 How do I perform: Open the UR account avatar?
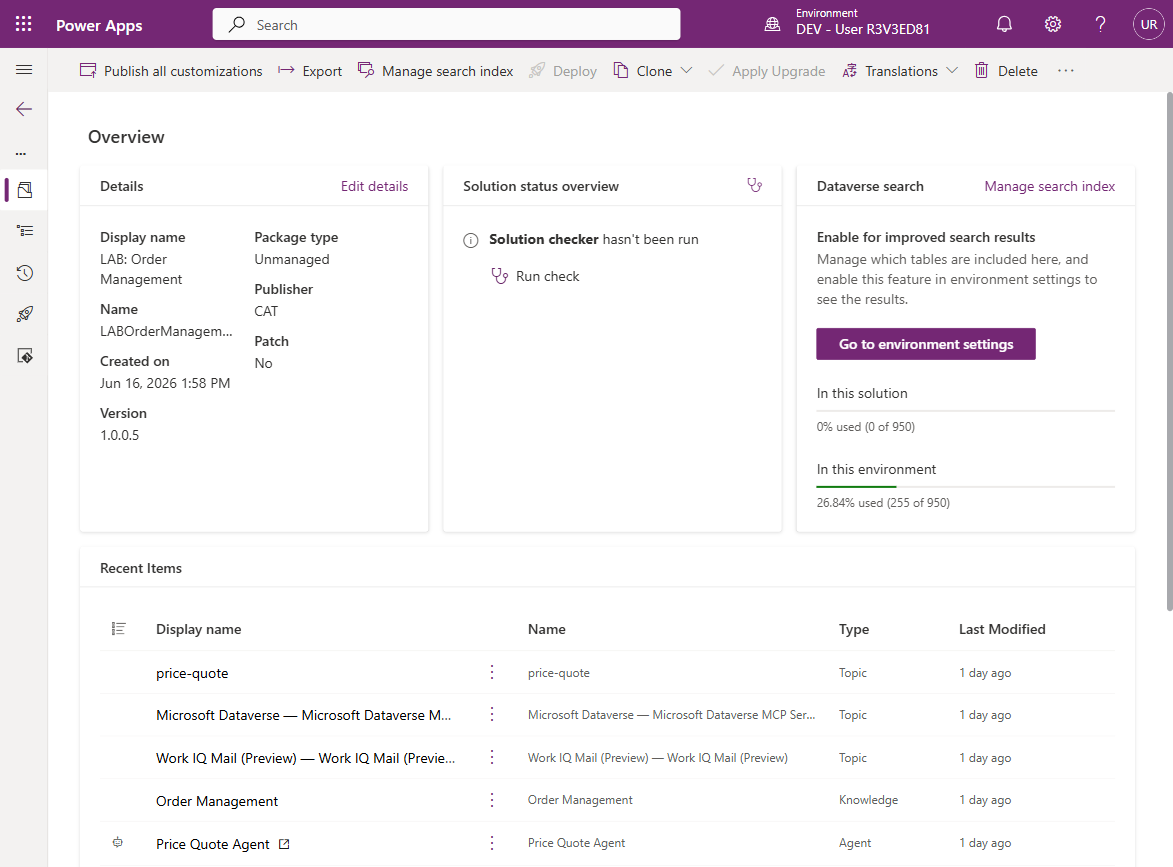point(1148,24)
